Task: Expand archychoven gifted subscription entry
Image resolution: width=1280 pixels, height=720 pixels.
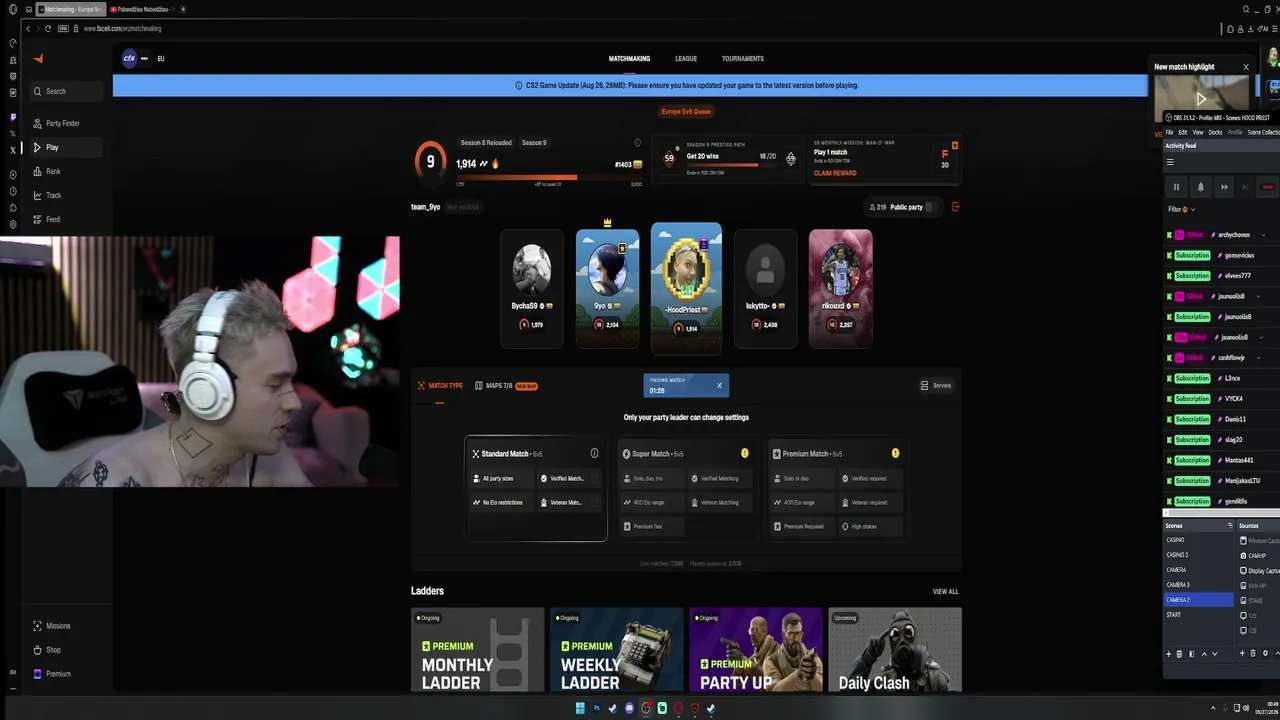Action: pos(1263,235)
